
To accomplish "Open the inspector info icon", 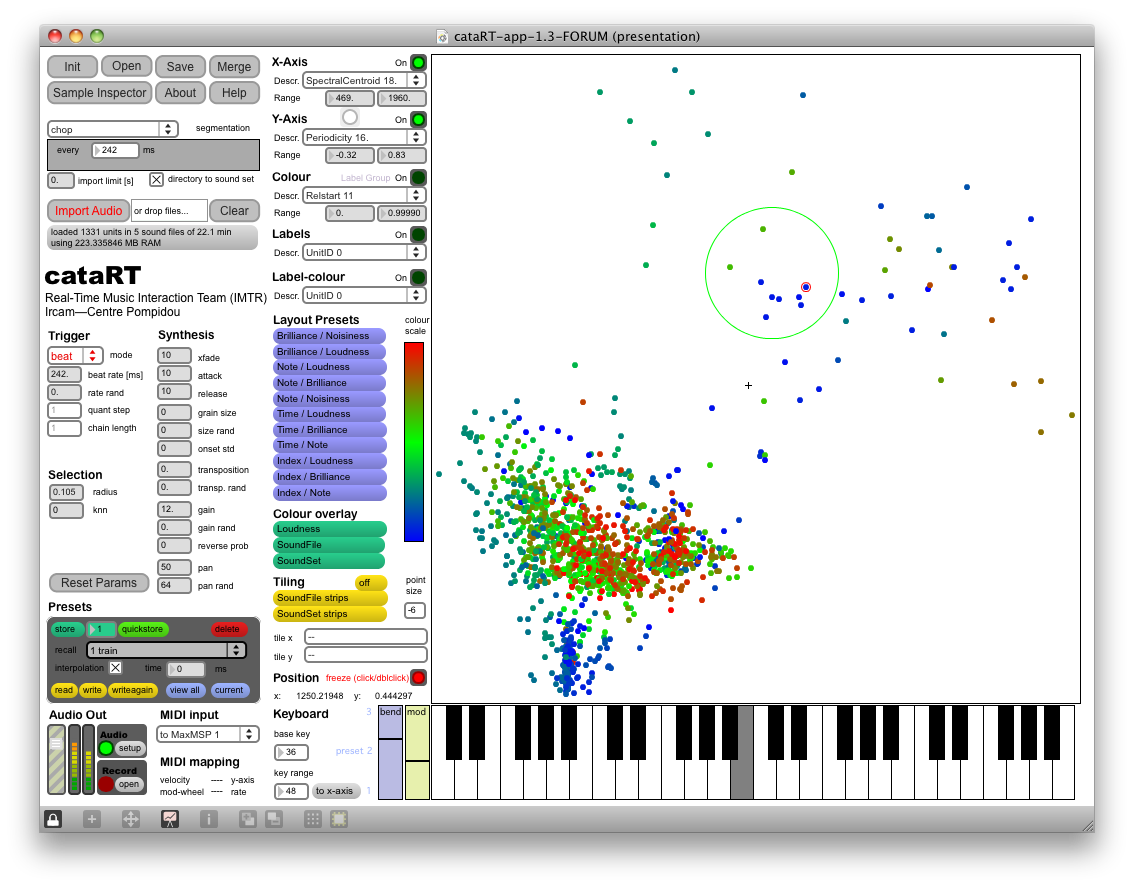I will 209,819.
